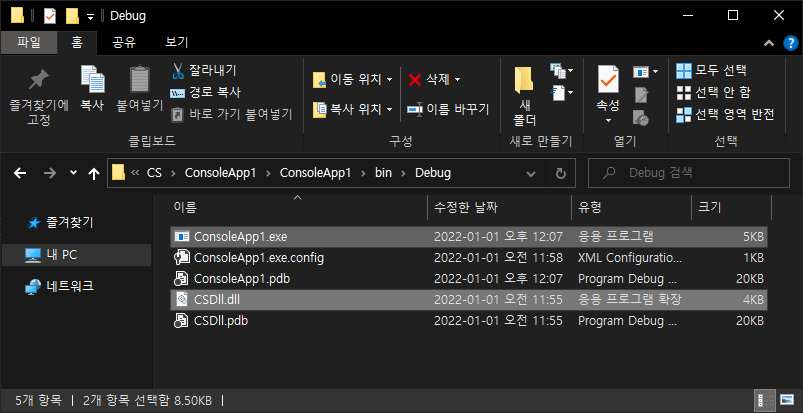Viewport: 803px width, 413px height.
Task: Switch to large icons view in status bar
Action: pos(786,400)
